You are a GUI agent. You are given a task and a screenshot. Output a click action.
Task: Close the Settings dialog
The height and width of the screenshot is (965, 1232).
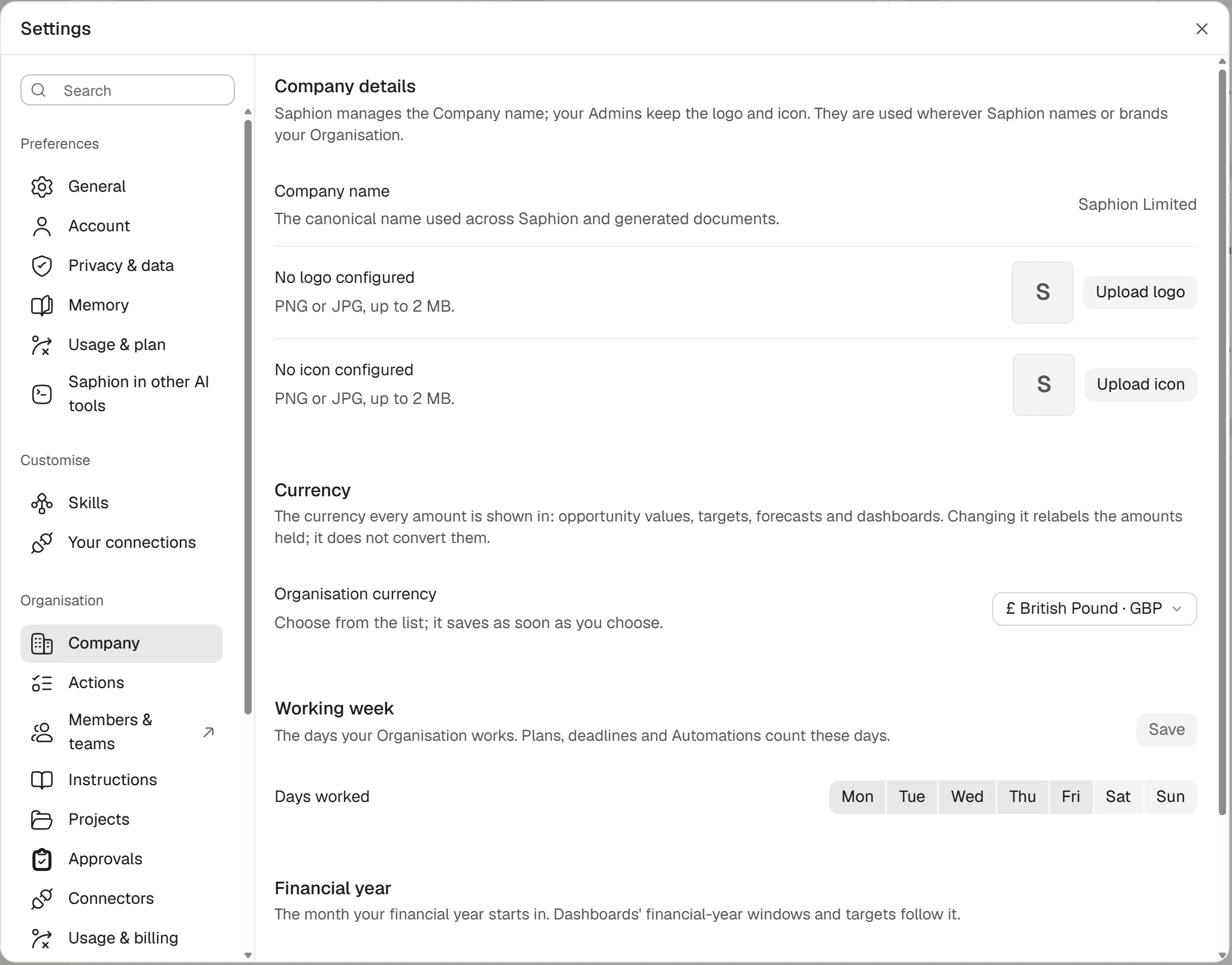pos(1202,29)
